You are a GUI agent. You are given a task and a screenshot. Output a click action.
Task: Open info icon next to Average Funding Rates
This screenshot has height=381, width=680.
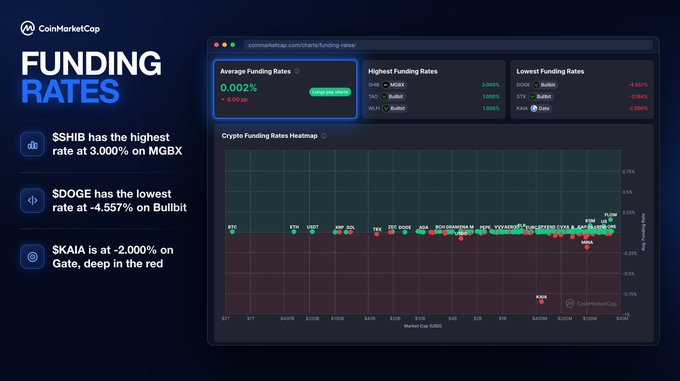click(297, 71)
